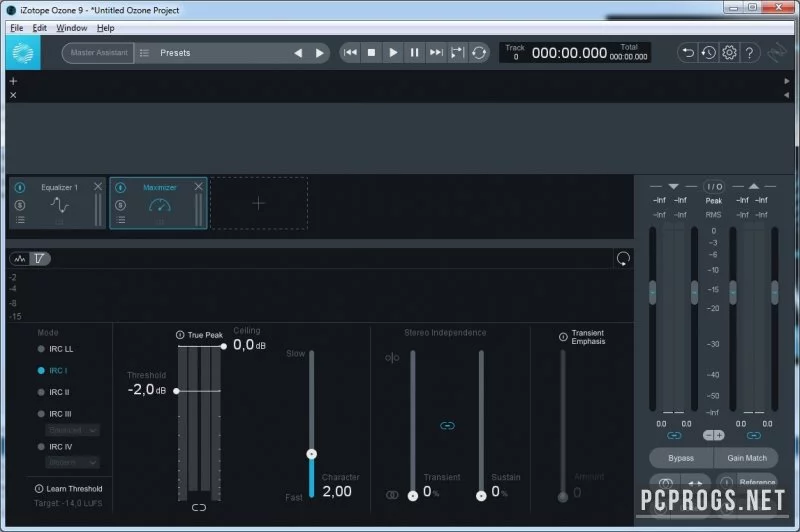The image size is (800, 532).
Task: Click the Sustain slider handle
Action: pyautogui.click(x=481, y=496)
